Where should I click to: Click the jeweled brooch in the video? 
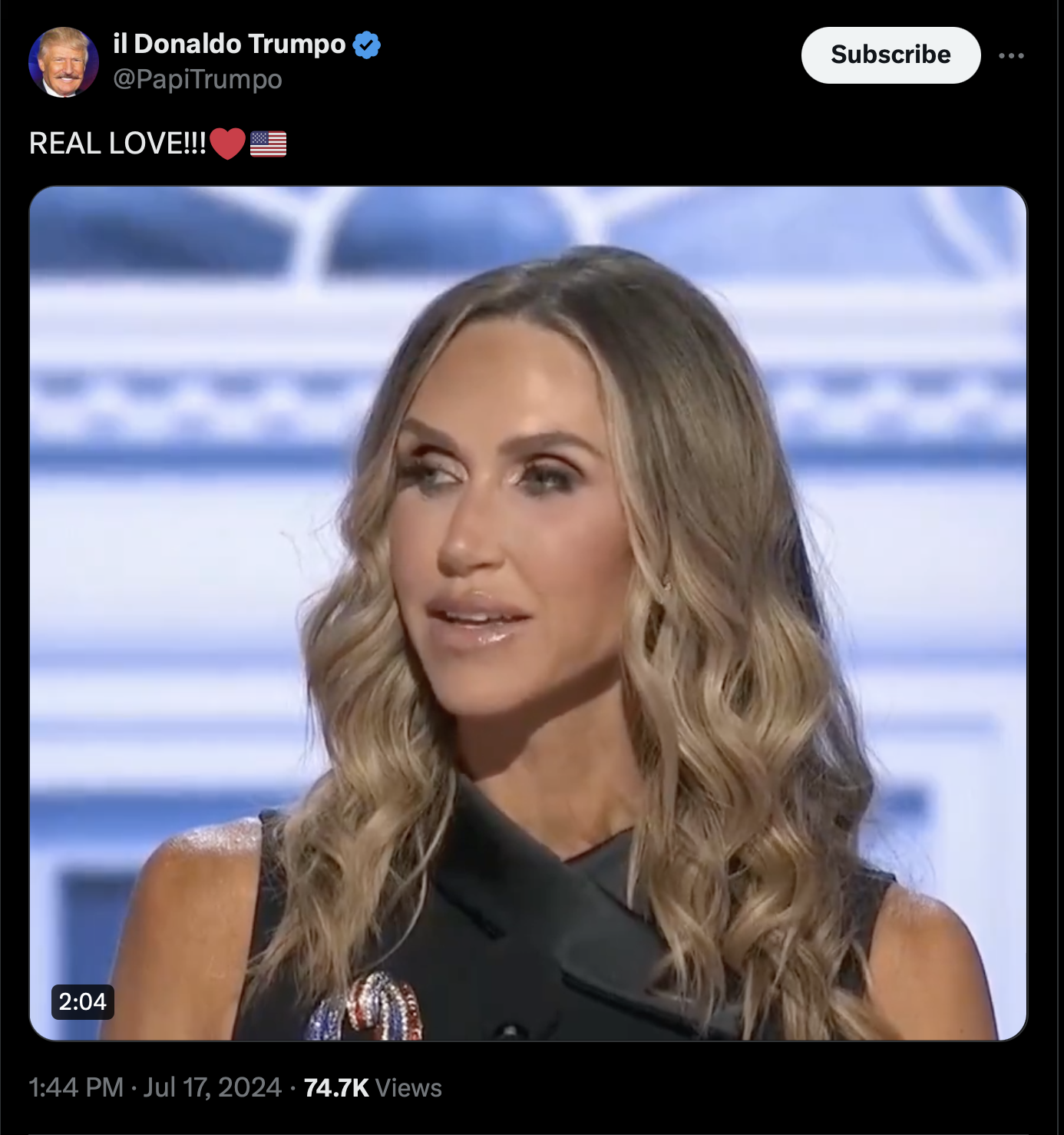[x=367, y=1008]
